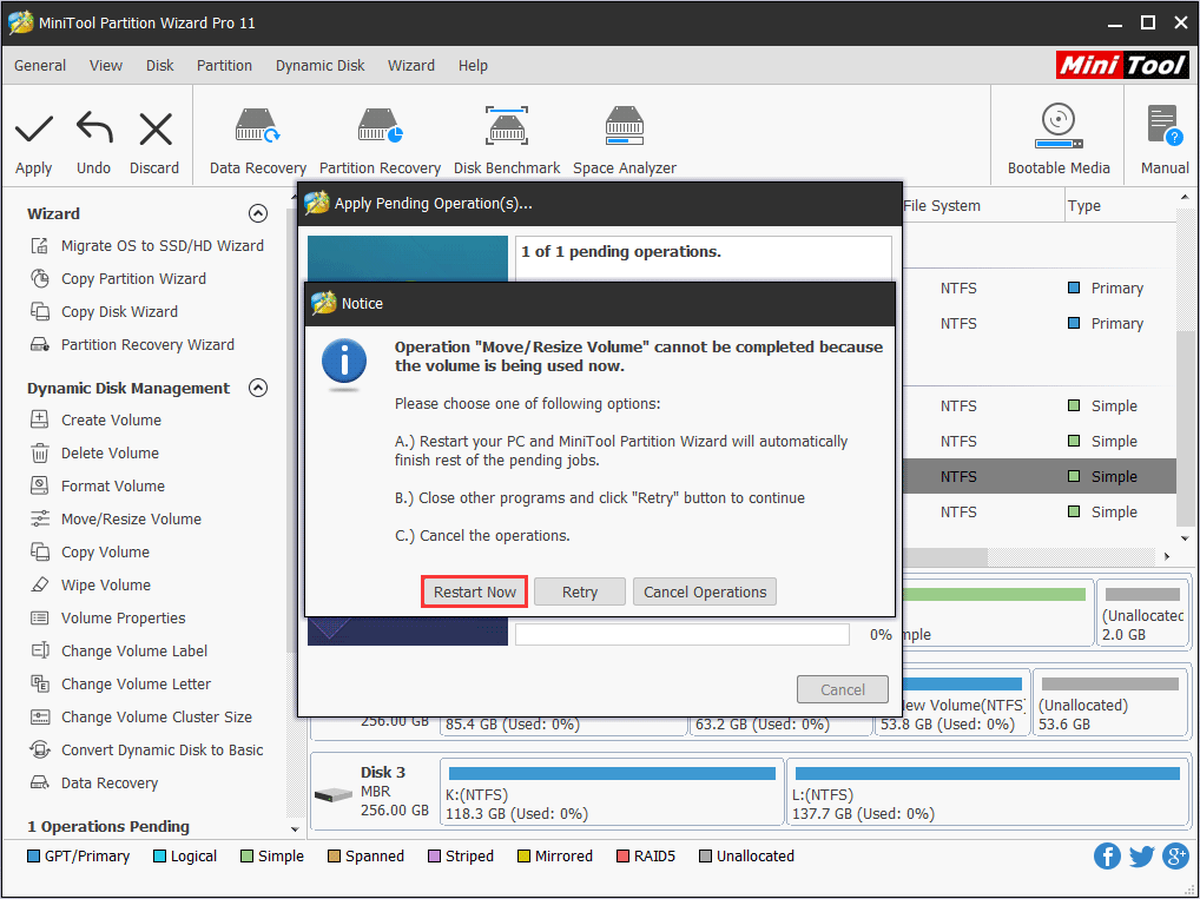Click the Facebook share icon

(1107, 856)
